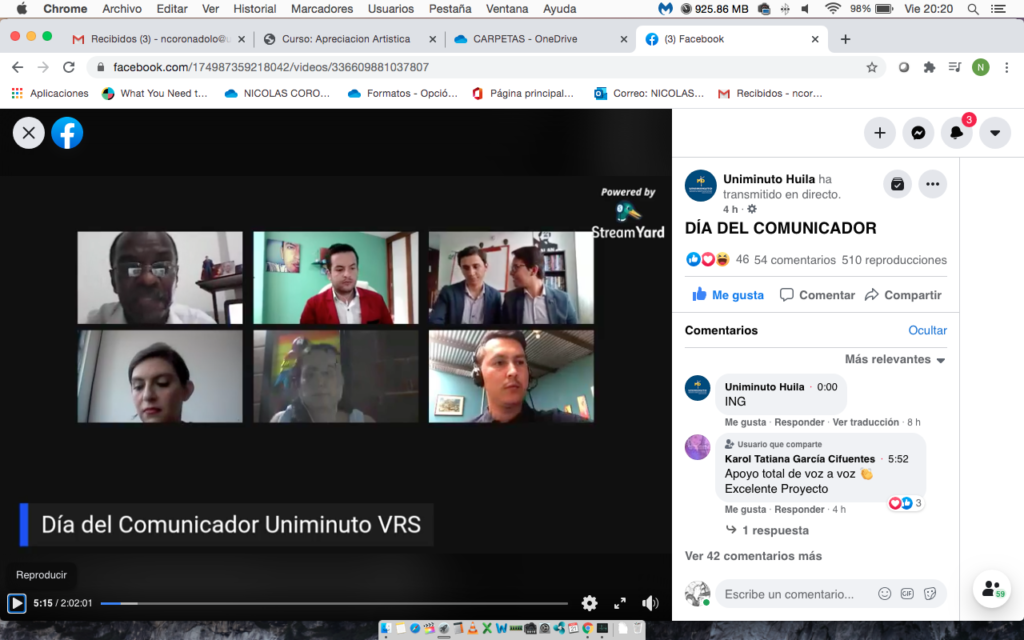Open Spotlight search in menu bar

click(972, 9)
